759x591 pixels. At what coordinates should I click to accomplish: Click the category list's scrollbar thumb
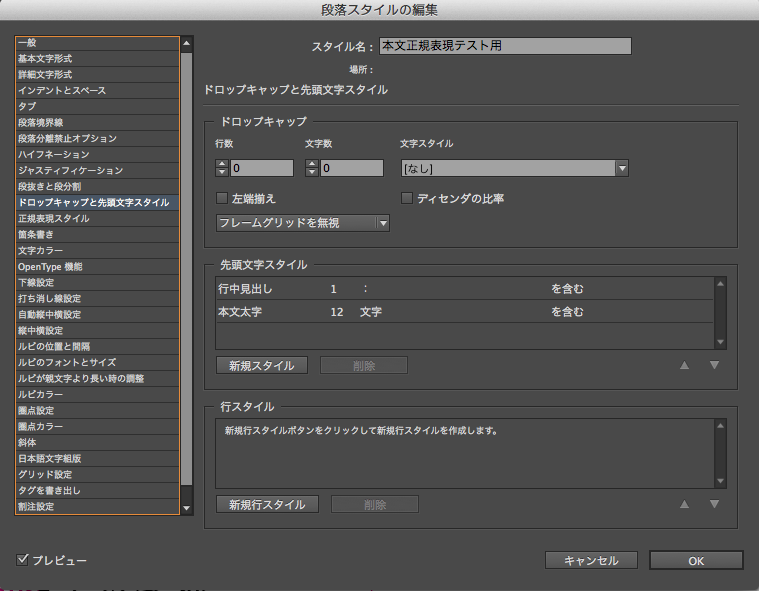pyautogui.click(x=186, y=269)
